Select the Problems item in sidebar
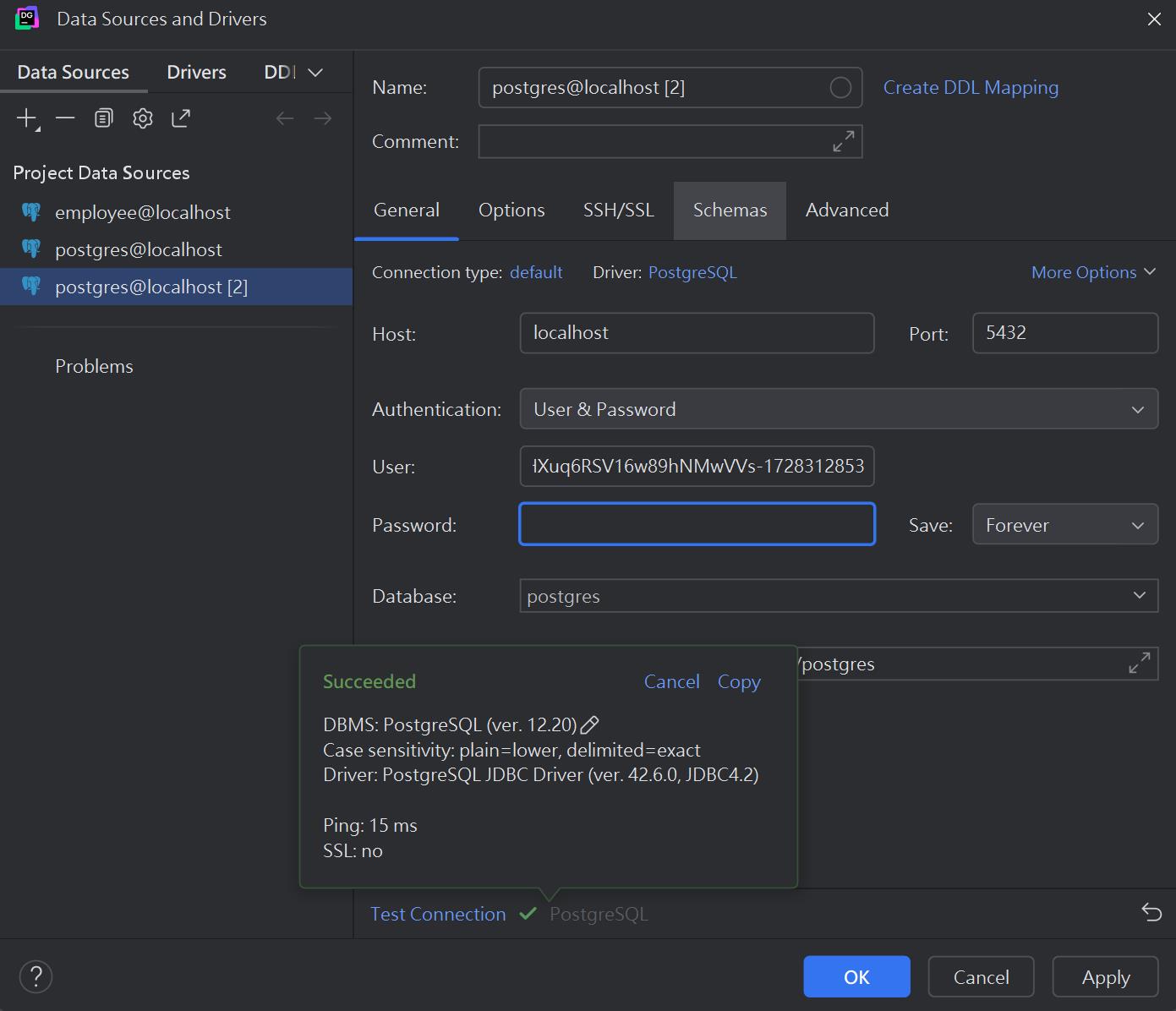 94,366
